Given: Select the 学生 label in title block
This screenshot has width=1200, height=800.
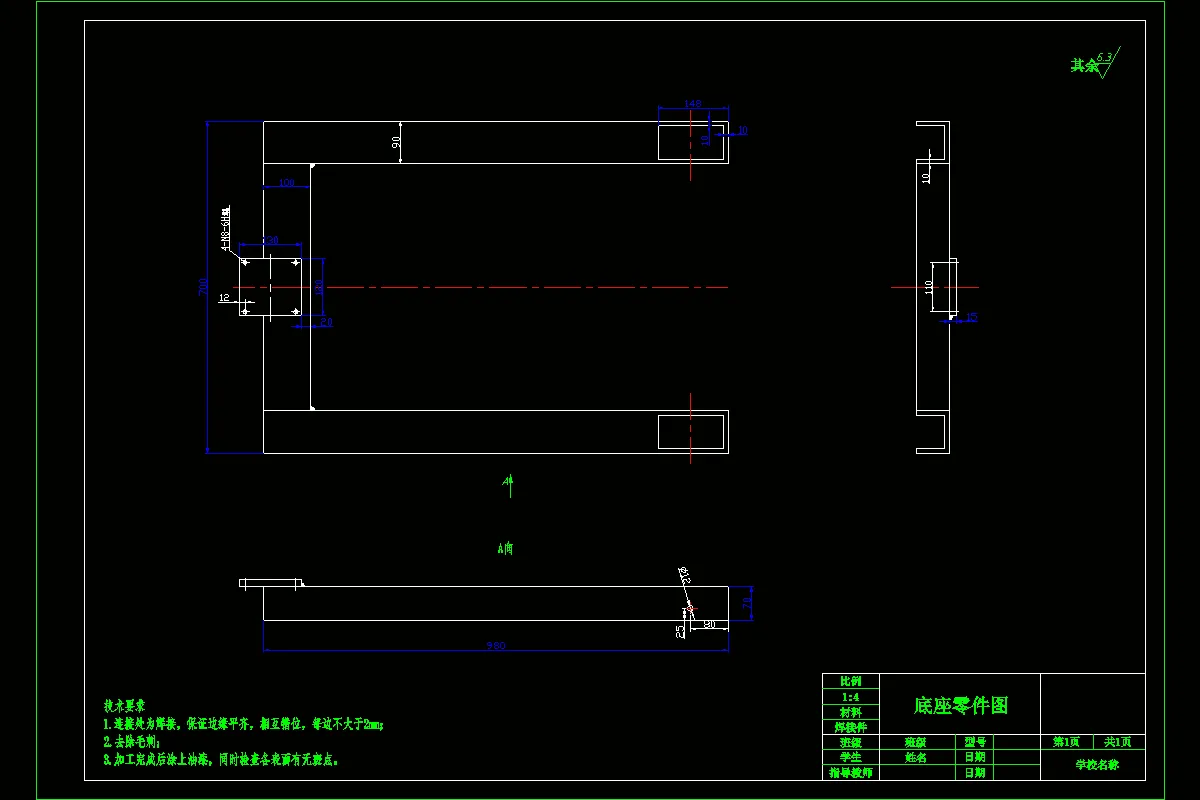Looking at the screenshot, I should (851, 757).
